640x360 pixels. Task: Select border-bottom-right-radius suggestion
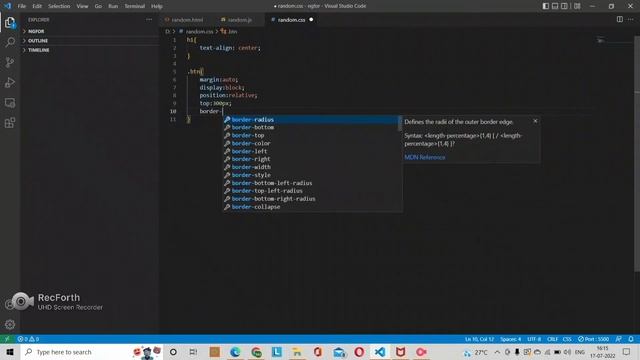311,199
